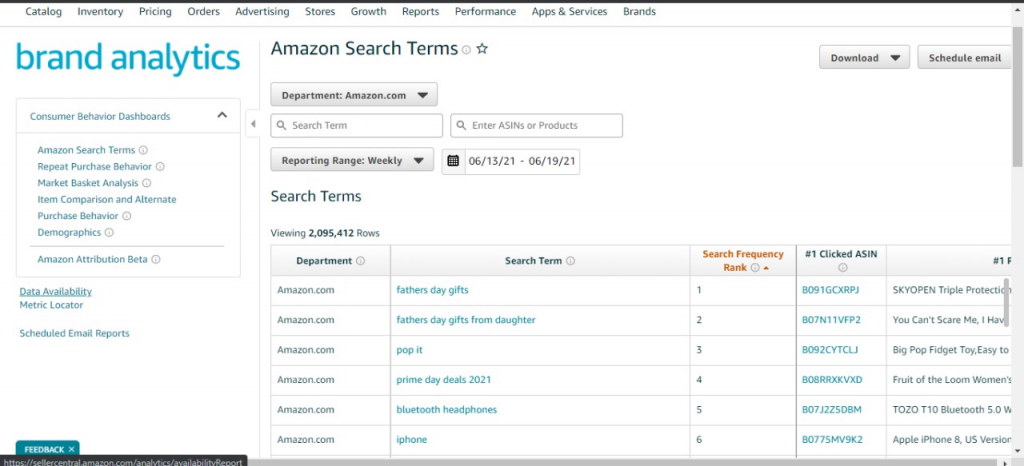Click info icon next to Market Basket Analysis

(147, 183)
